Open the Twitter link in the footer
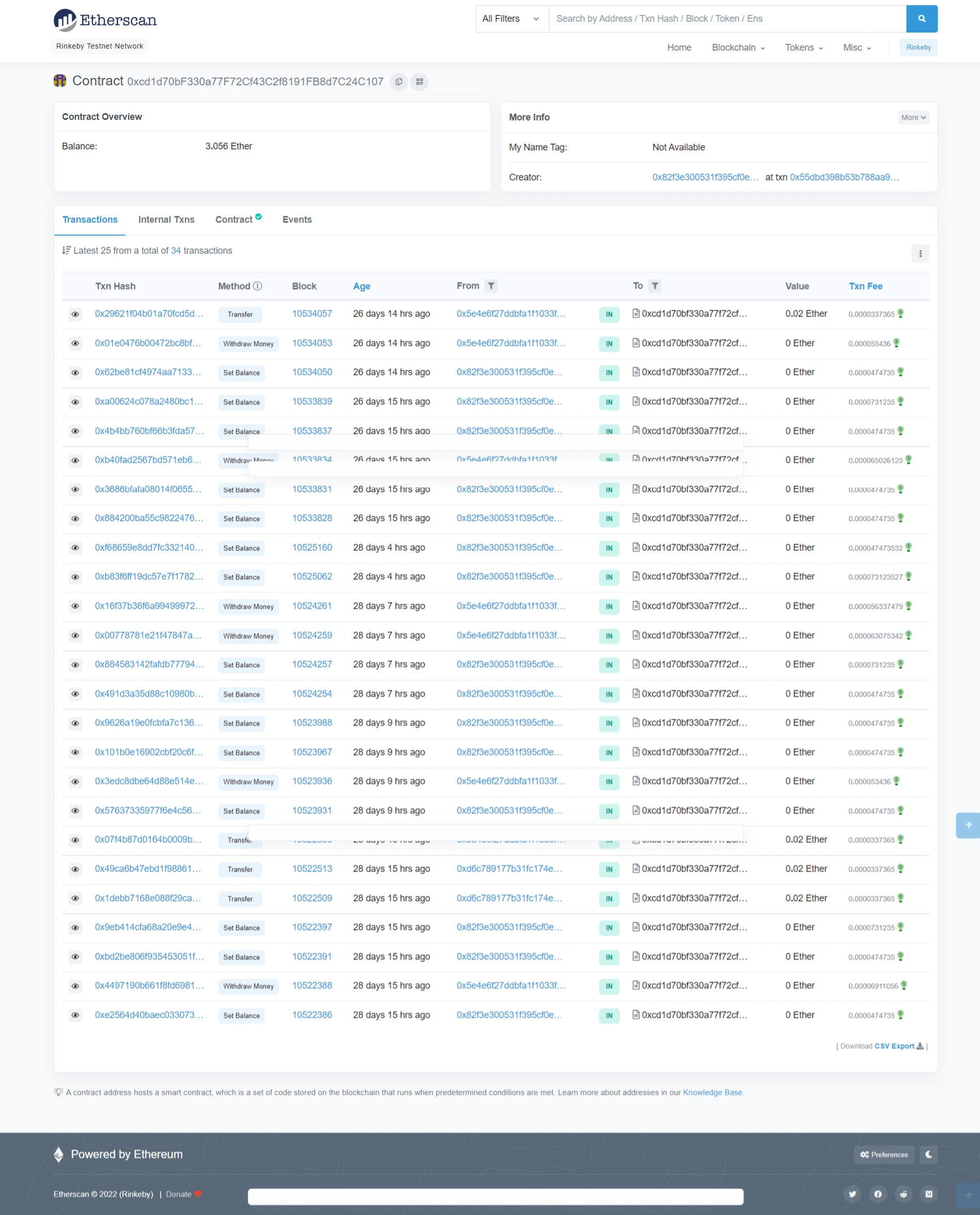 [x=852, y=1193]
